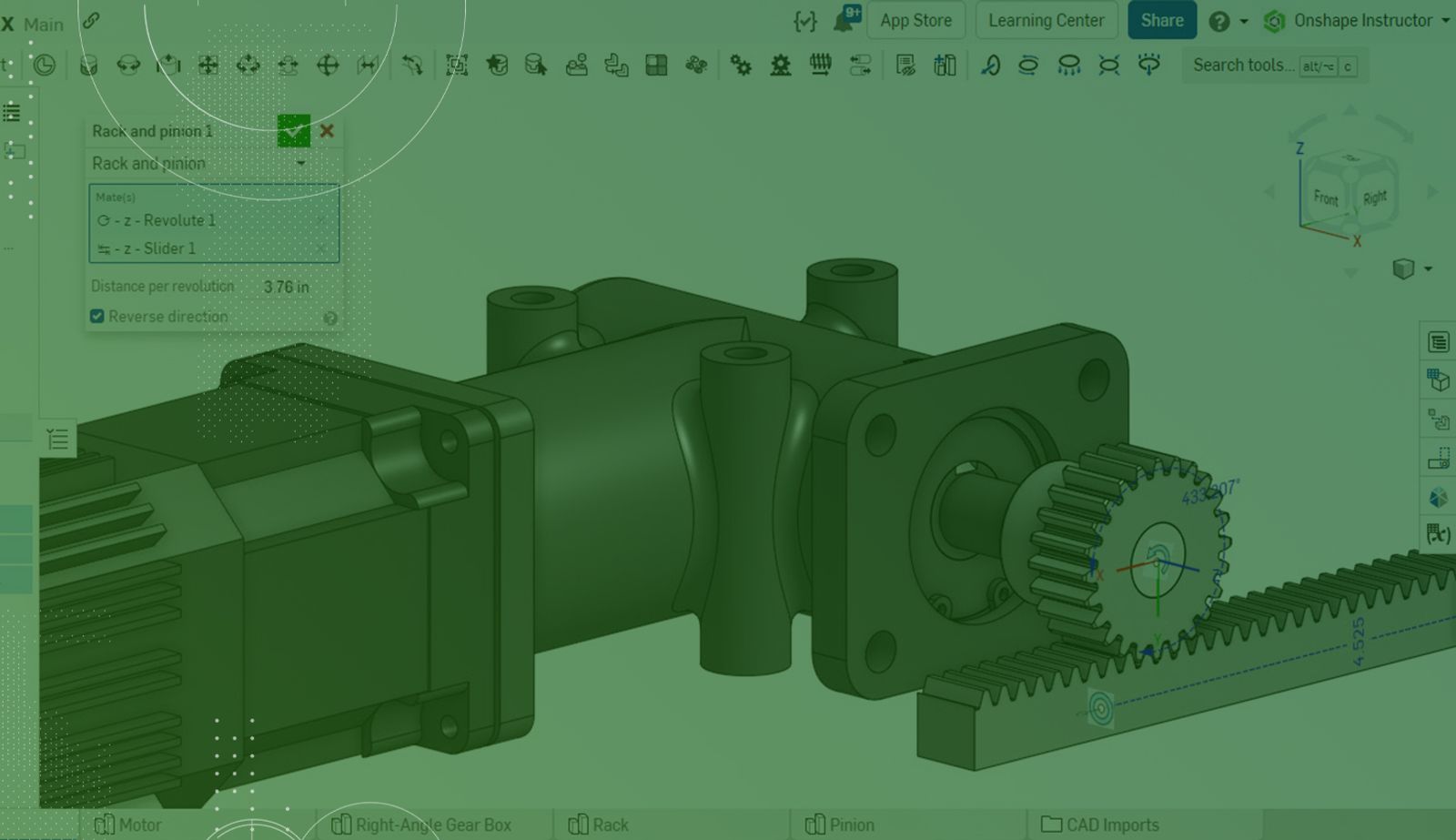The height and width of the screenshot is (840, 1456).
Task: Switch to the Right-Angle Gear Box tab
Action: pyautogui.click(x=422, y=825)
